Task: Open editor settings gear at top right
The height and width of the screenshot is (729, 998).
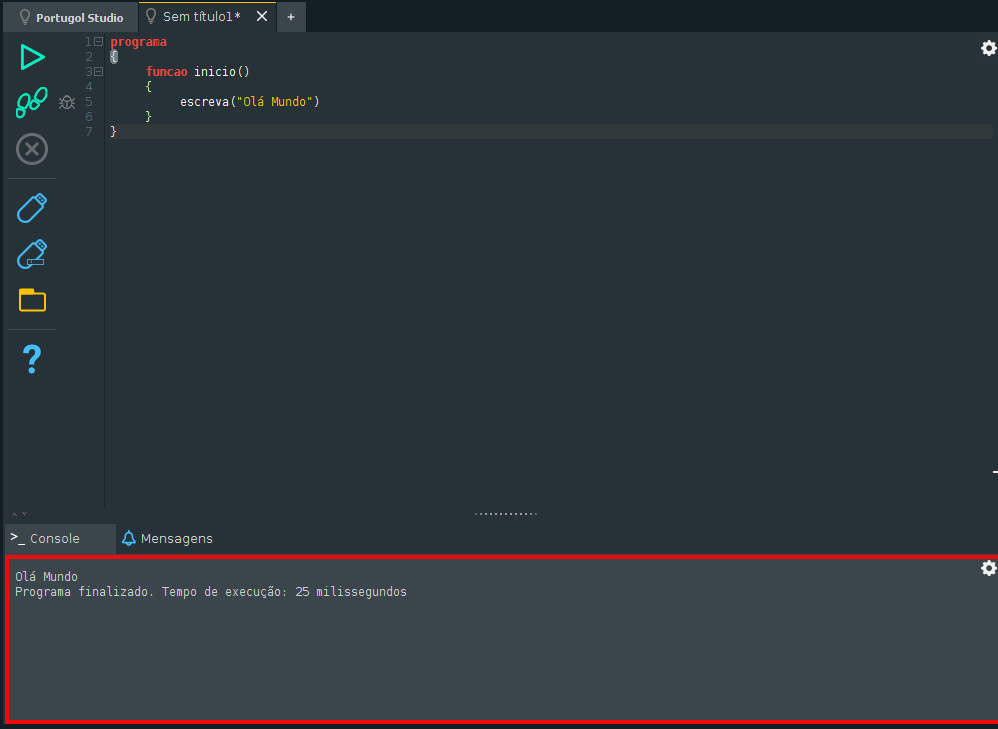Action: point(988,48)
